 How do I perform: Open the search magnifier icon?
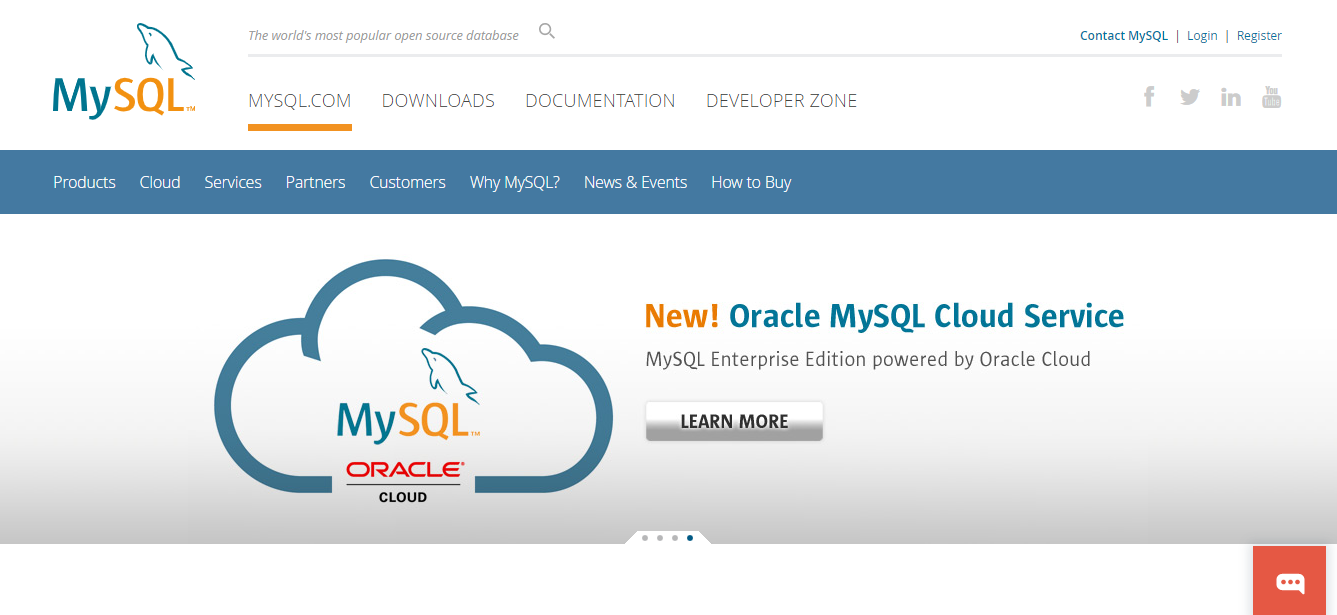(547, 31)
